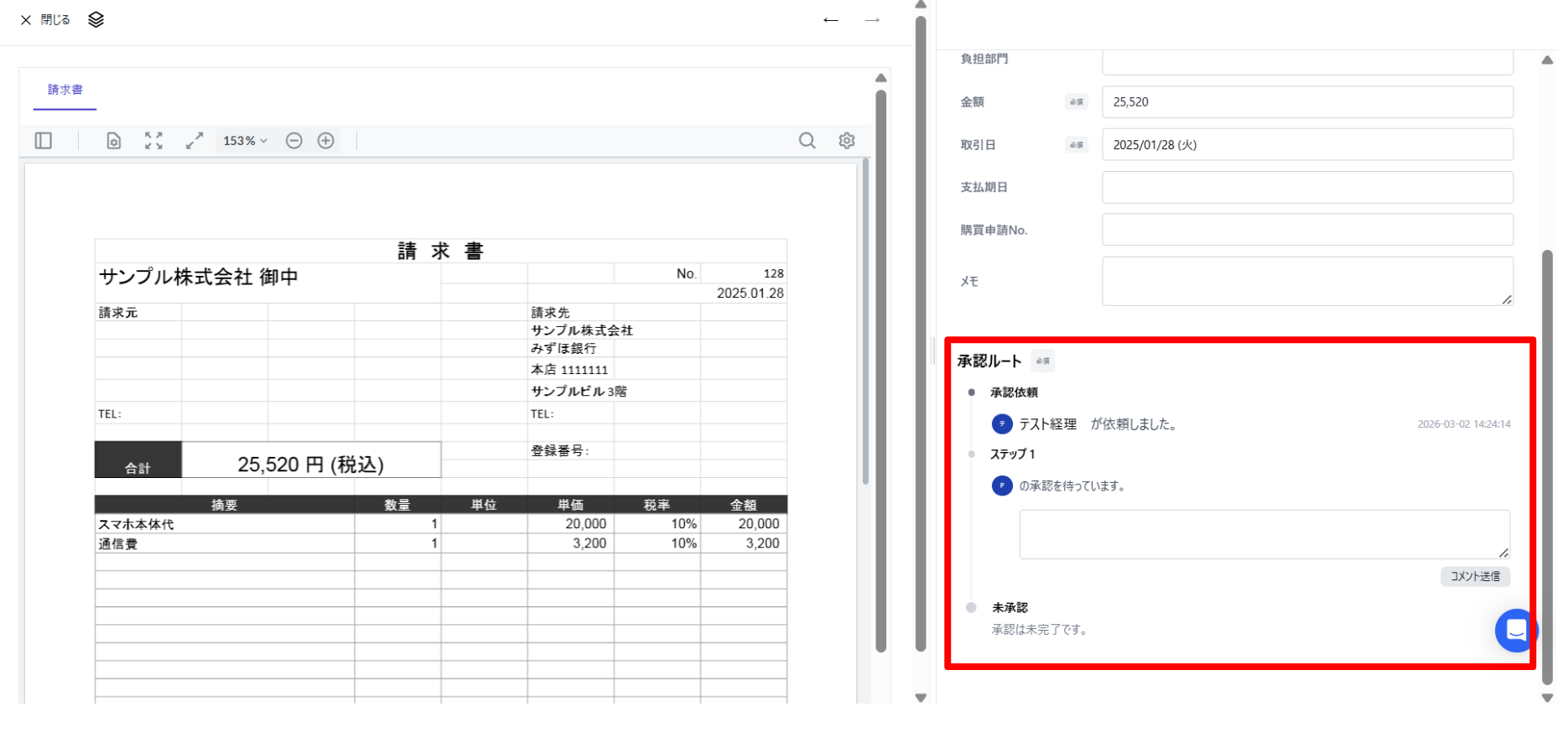Zoom in with the plus icon
1568x743 pixels.
click(x=326, y=141)
